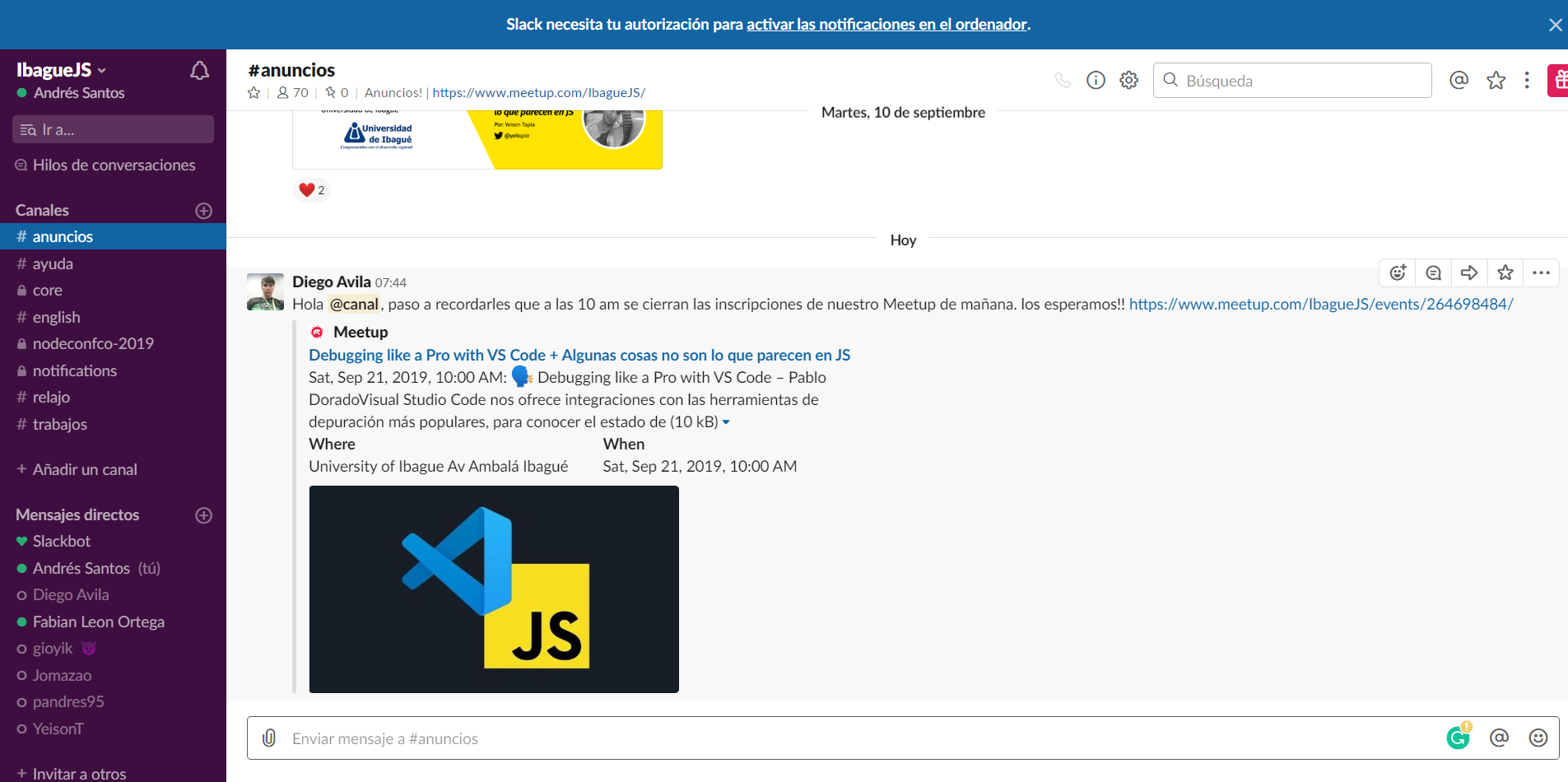The width and height of the screenshot is (1568, 782).
Task: Open channel settings gear icon
Action: point(1128,80)
